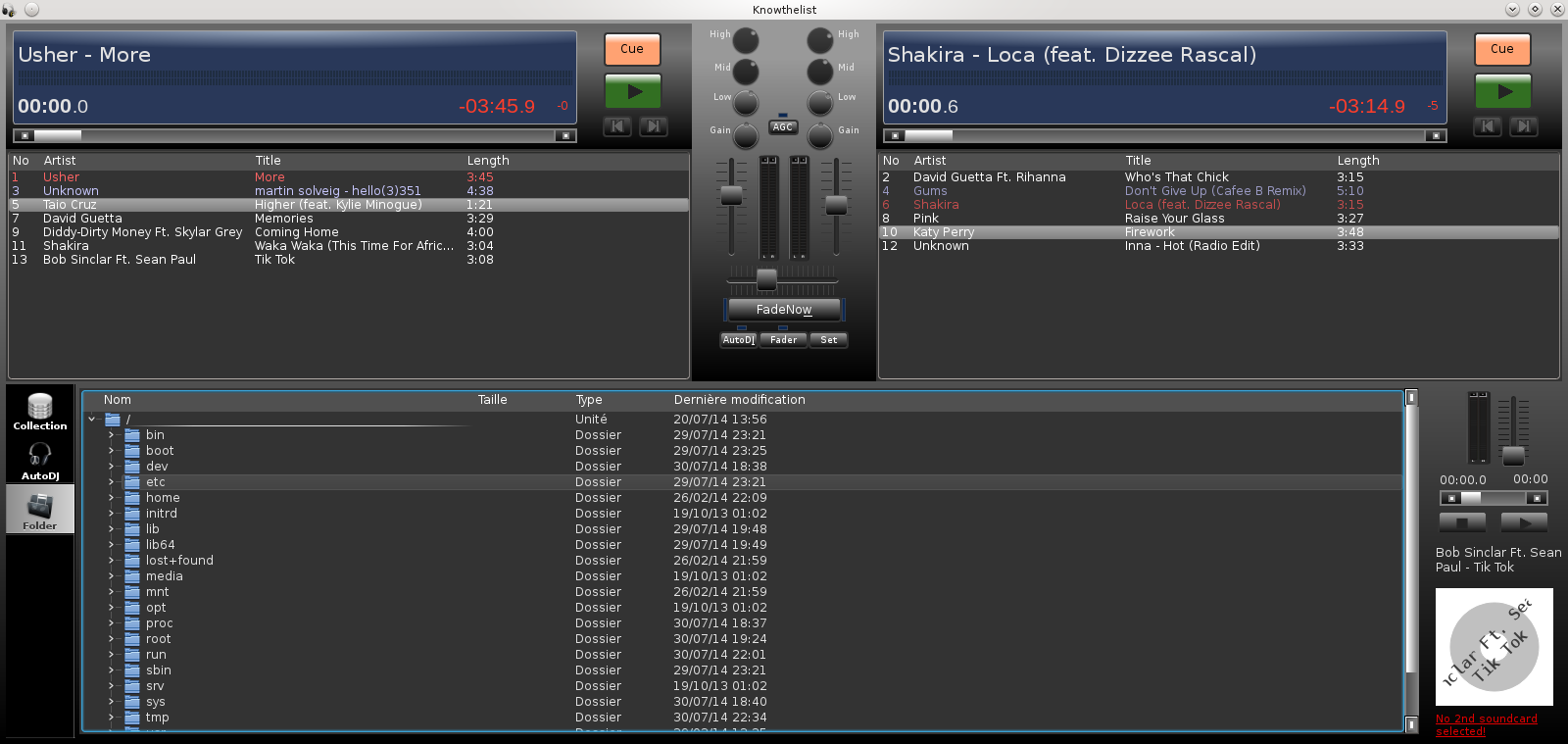The width and height of the screenshot is (1568, 744).
Task: Click the left deck seek progress bar
Action: tap(295, 135)
